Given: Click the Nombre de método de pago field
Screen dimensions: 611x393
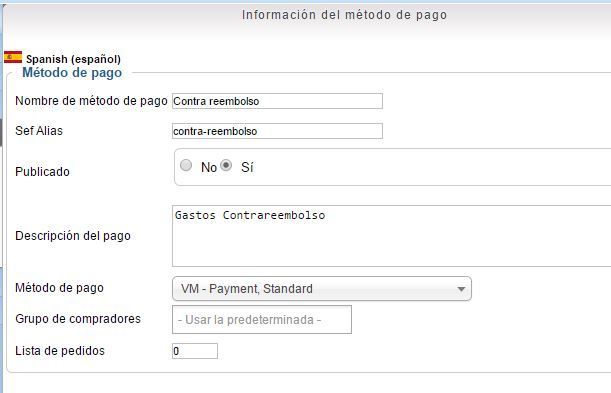Looking at the screenshot, I should tap(277, 101).
